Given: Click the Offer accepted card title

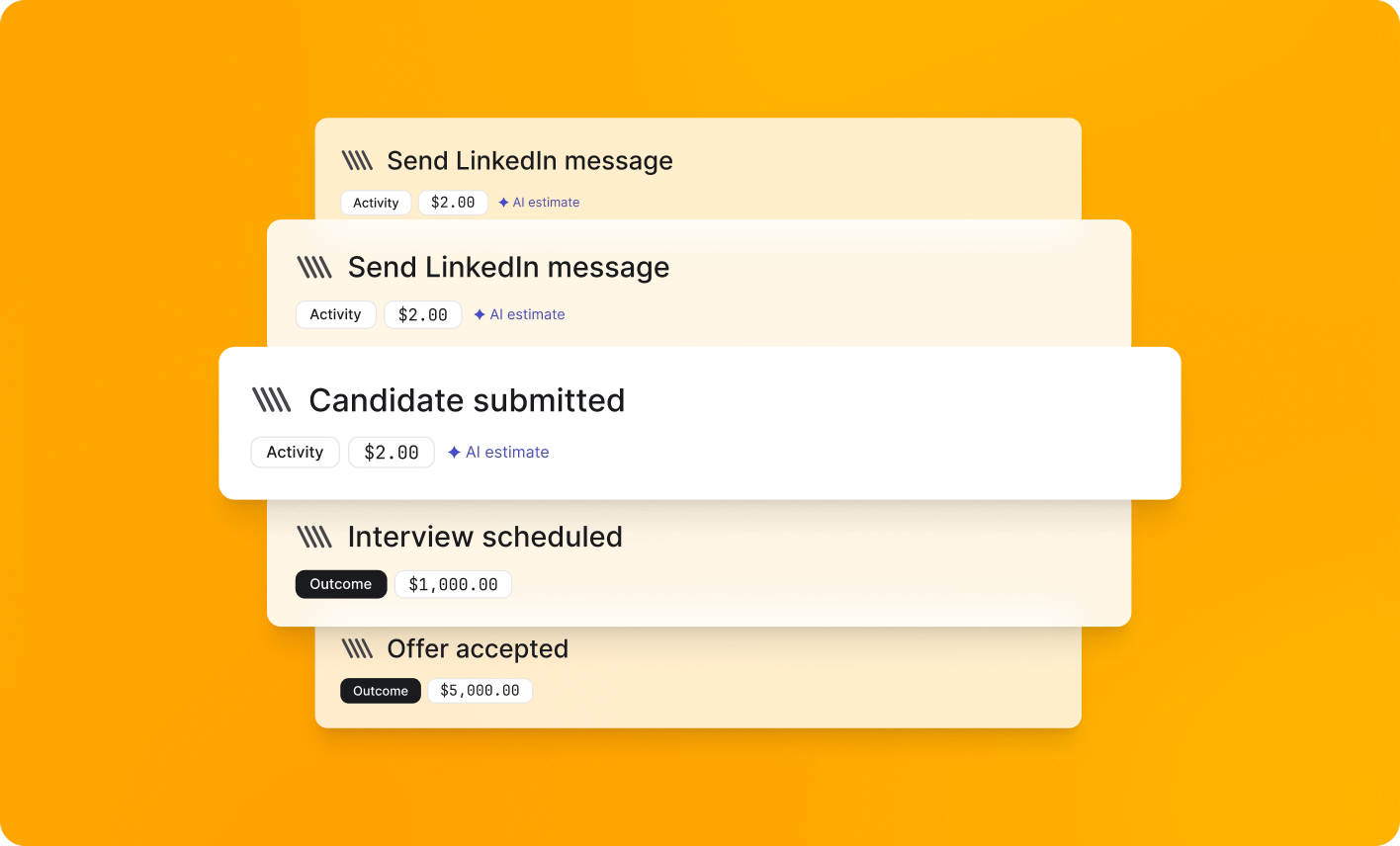Looking at the screenshot, I should 478,648.
